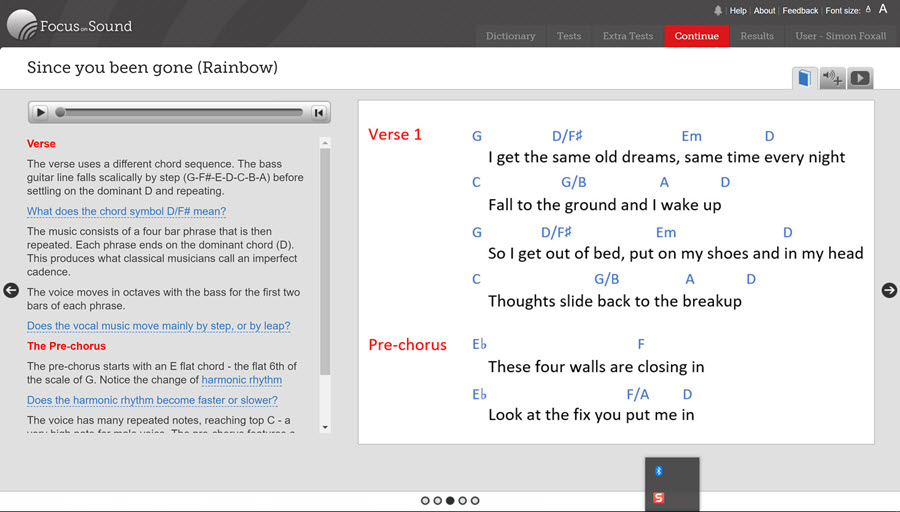The image size is (900, 512).
Task: Click the notification bell icon
Action: (x=718, y=10)
